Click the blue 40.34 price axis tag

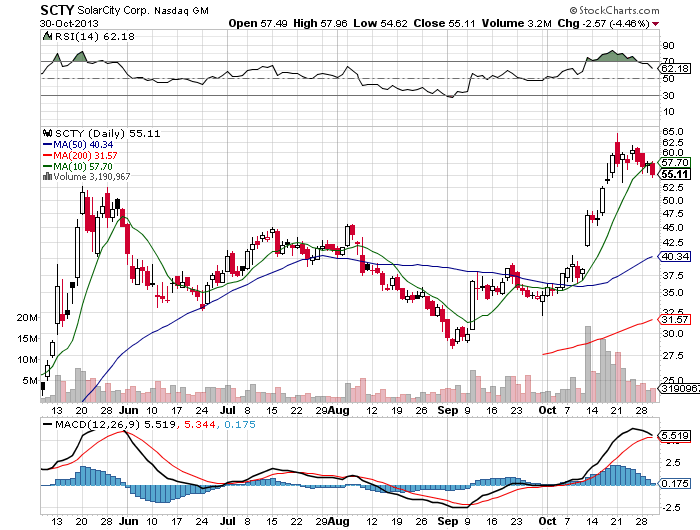(x=675, y=256)
